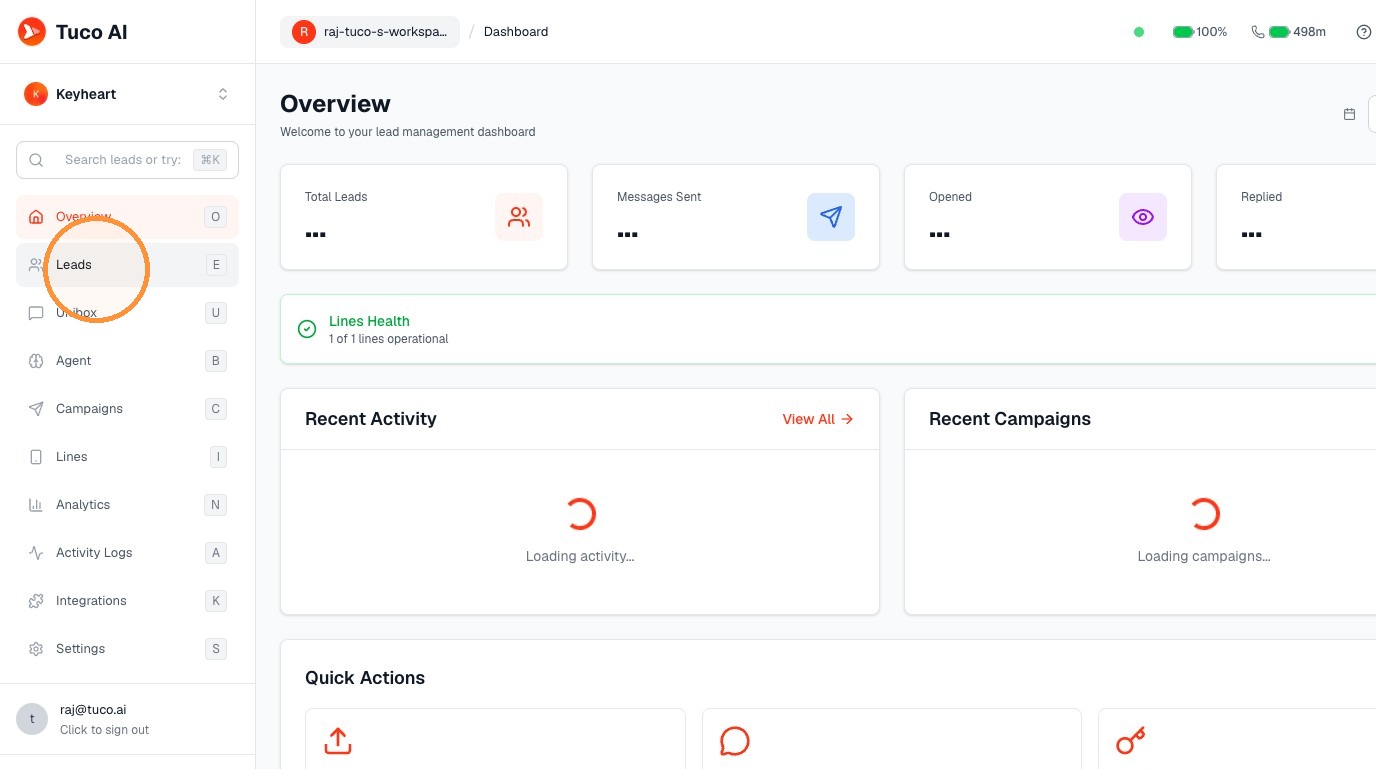Click the chat bubble Quick Actions icon
Image resolution: width=1376 pixels, height=769 pixels.
735,741
